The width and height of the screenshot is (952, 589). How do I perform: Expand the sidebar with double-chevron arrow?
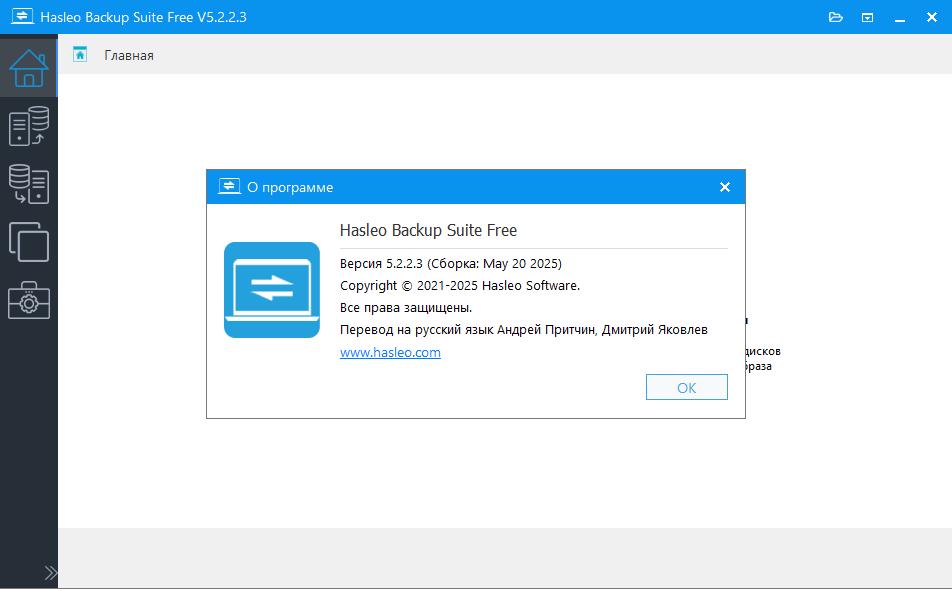tap(51, 573)
